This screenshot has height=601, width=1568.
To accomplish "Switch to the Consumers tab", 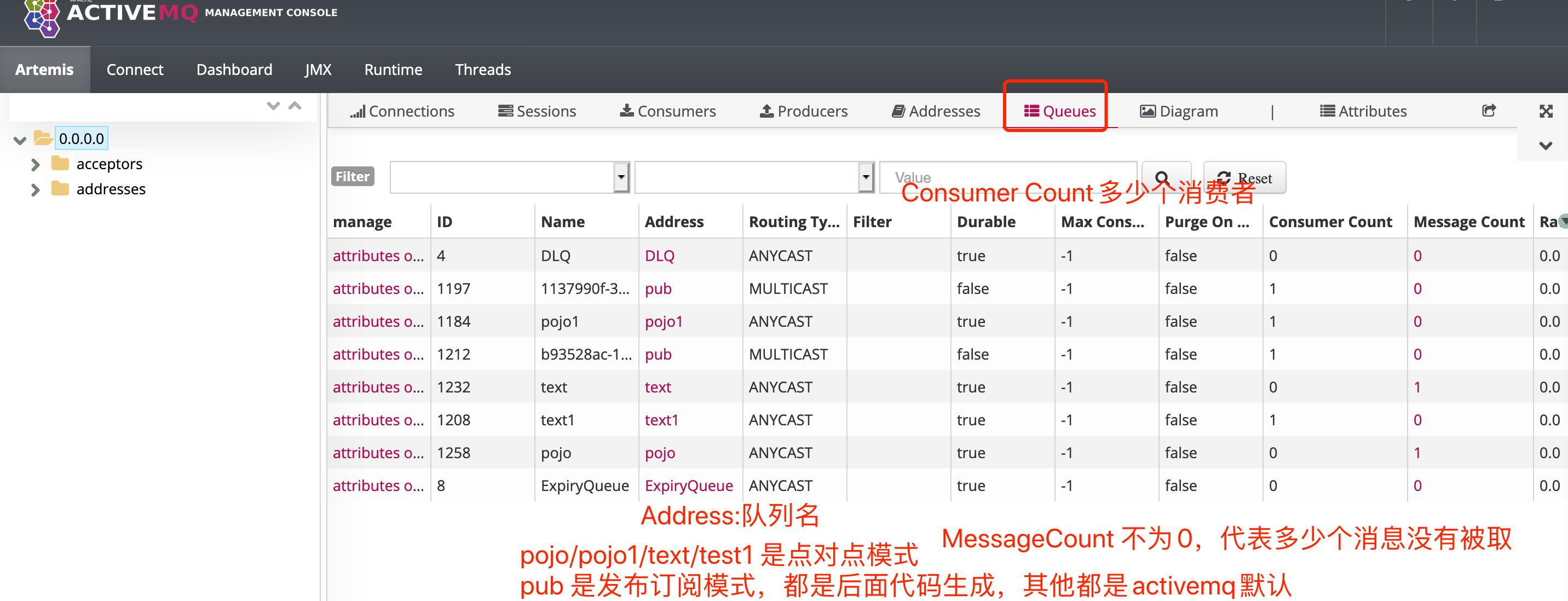I will pyautogui.click(x=668, y=111).
